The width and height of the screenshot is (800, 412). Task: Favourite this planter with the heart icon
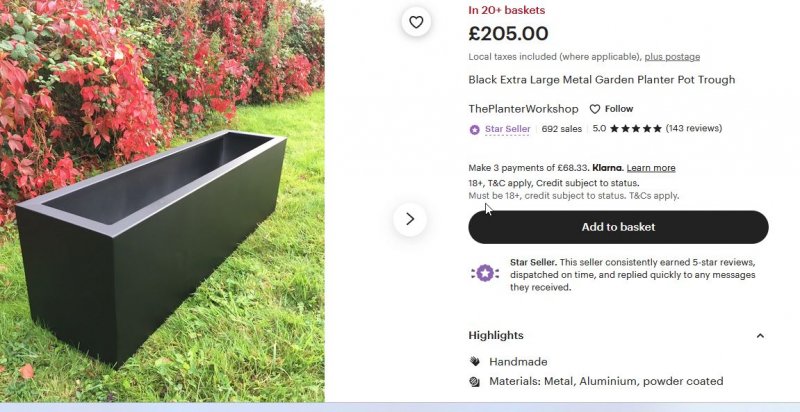(x=415, y=21)
